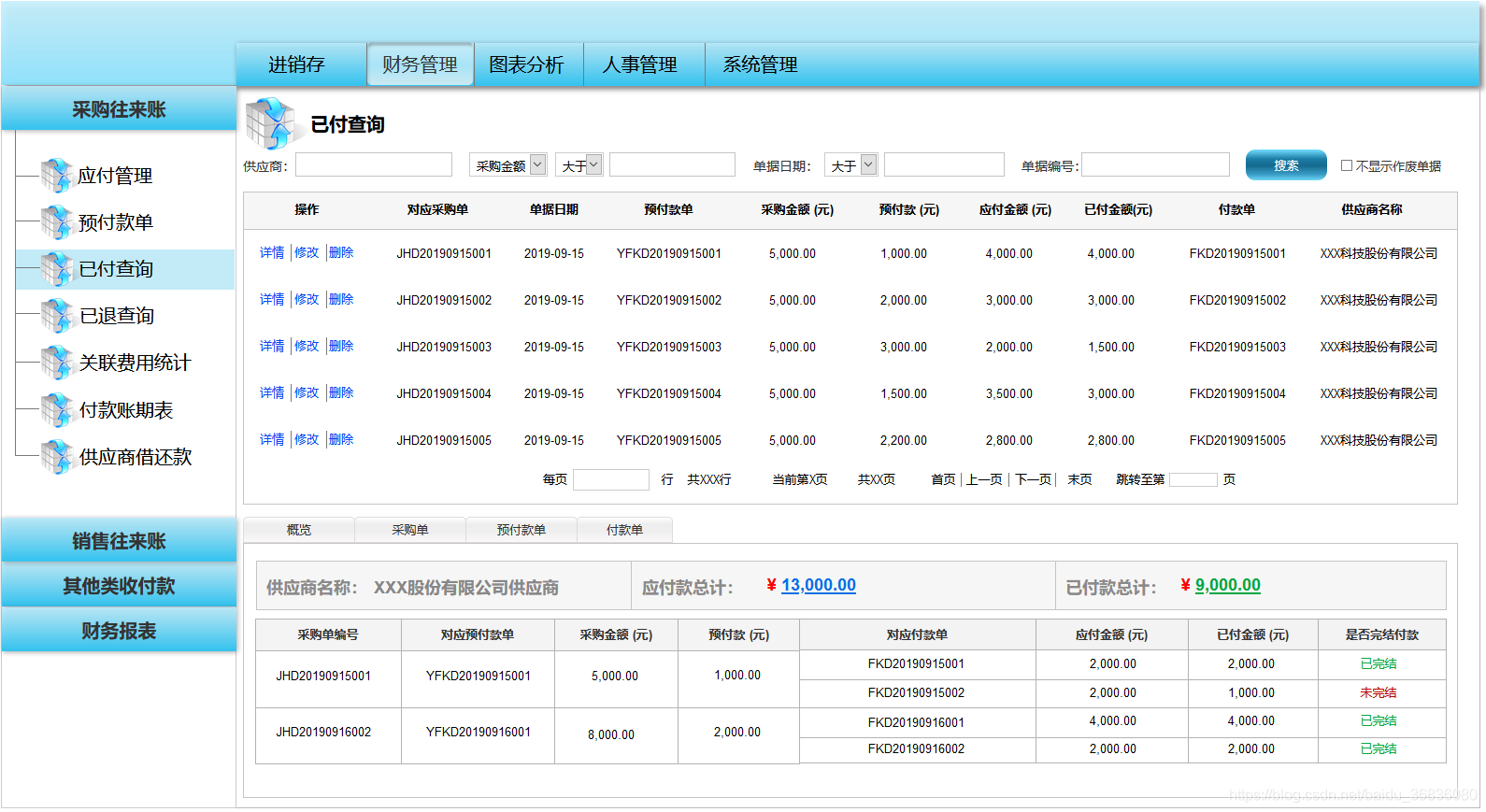Click the cube icon beside 应付管理
Viewport: 1486px width, 812px height.
[x=56, y=176]
